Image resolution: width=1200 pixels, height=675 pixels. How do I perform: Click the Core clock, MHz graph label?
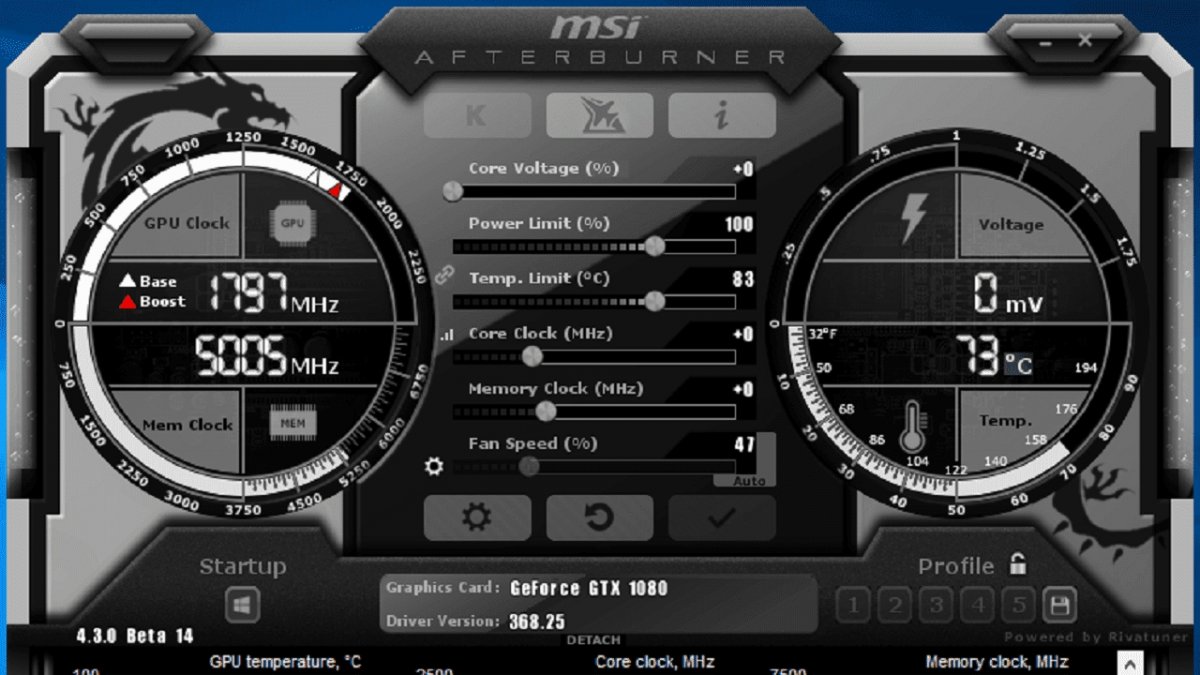(x=654, y=662)
